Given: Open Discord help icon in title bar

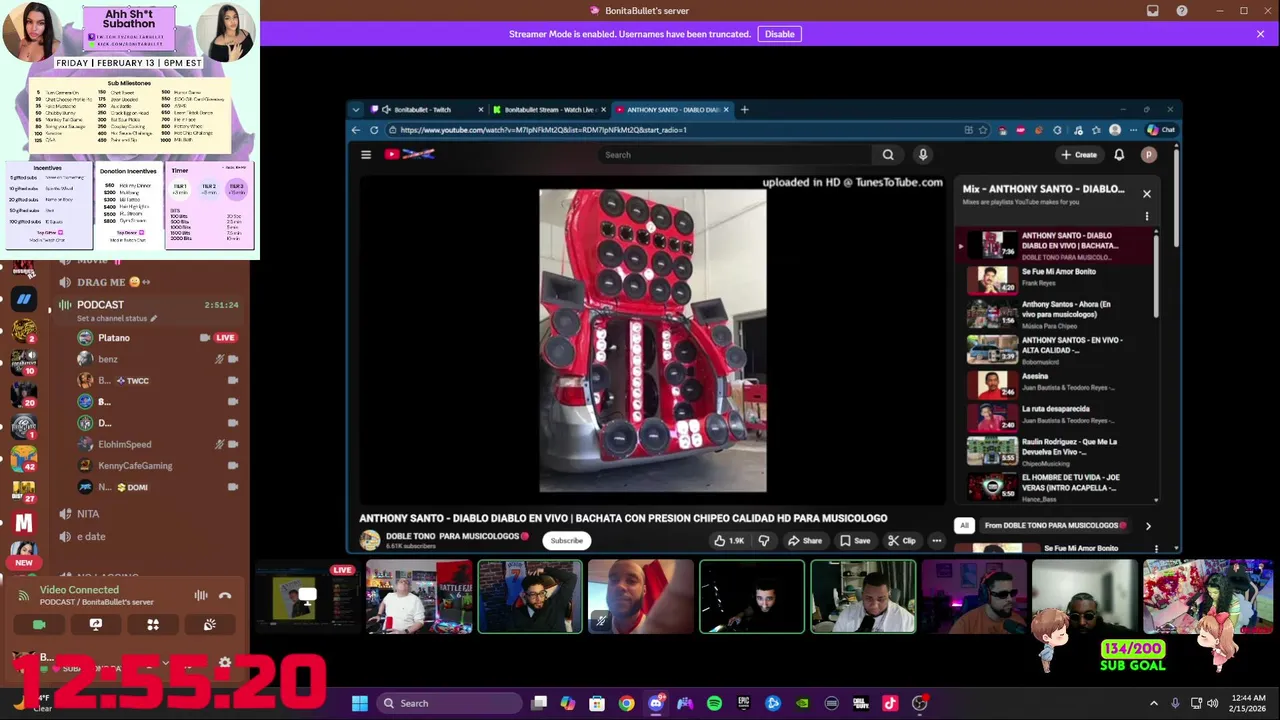Looking at the screenshot, I should click(x=1182, y=11).
